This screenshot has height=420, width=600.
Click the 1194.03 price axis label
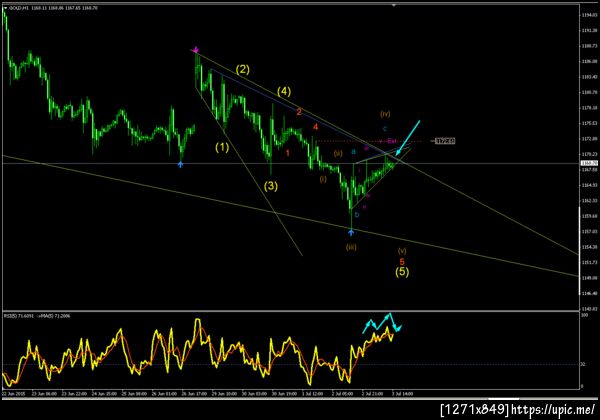tap(589, 15)
